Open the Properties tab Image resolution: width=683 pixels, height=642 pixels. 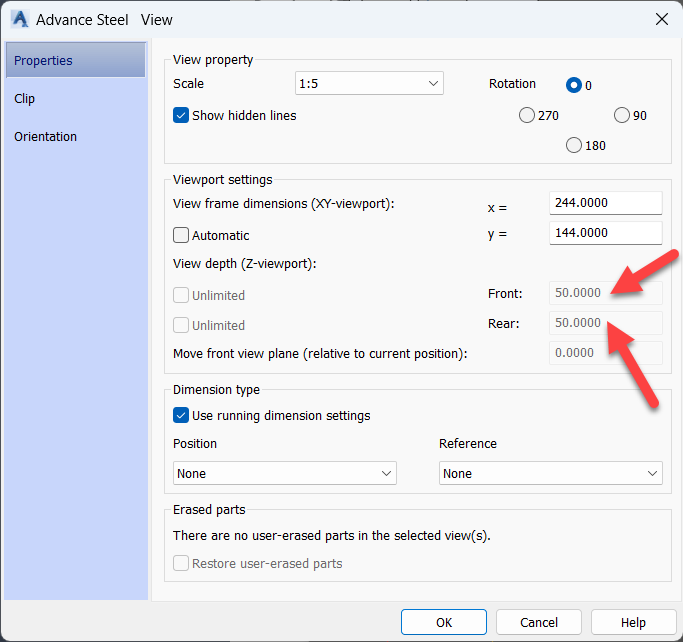[x=76, y=60]
